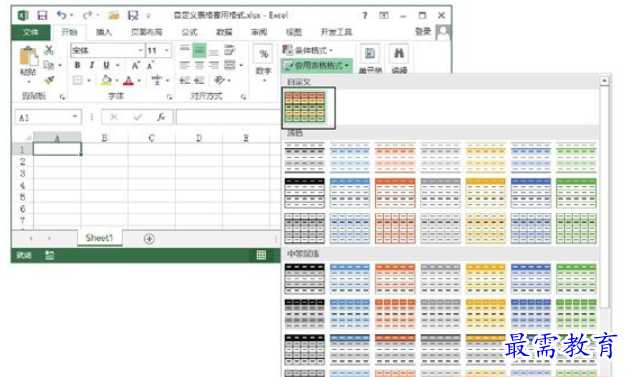626x377 pixels.
Task: Select the Sheet1 tab
Action: pos(99,238)
